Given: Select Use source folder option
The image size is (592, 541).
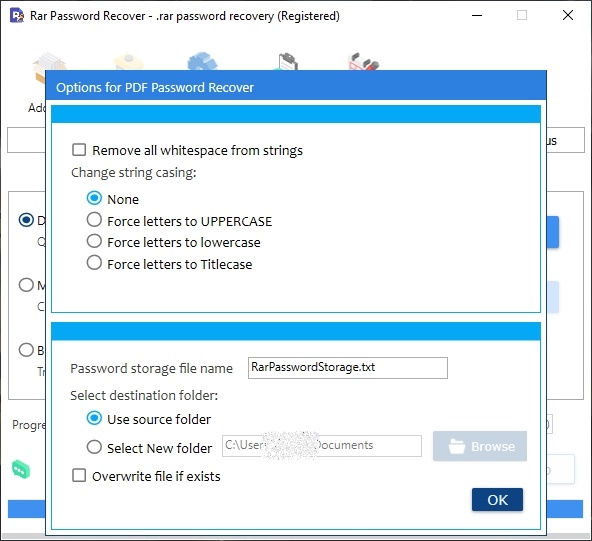Looking at the screenshot, I should point(94,418).
